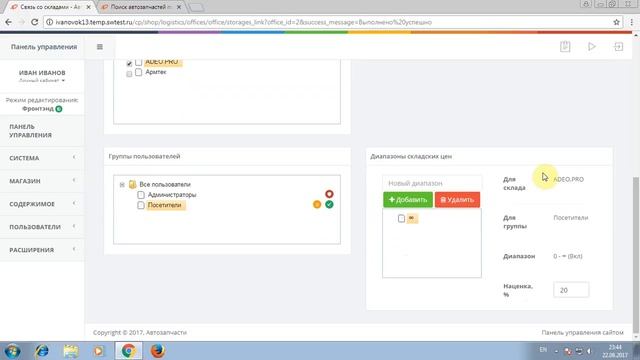Image resolution: width=640 pixels, height=360 pixels.
Task: Open Windows Explorer from taskbar
Action: tap(71, 351)
